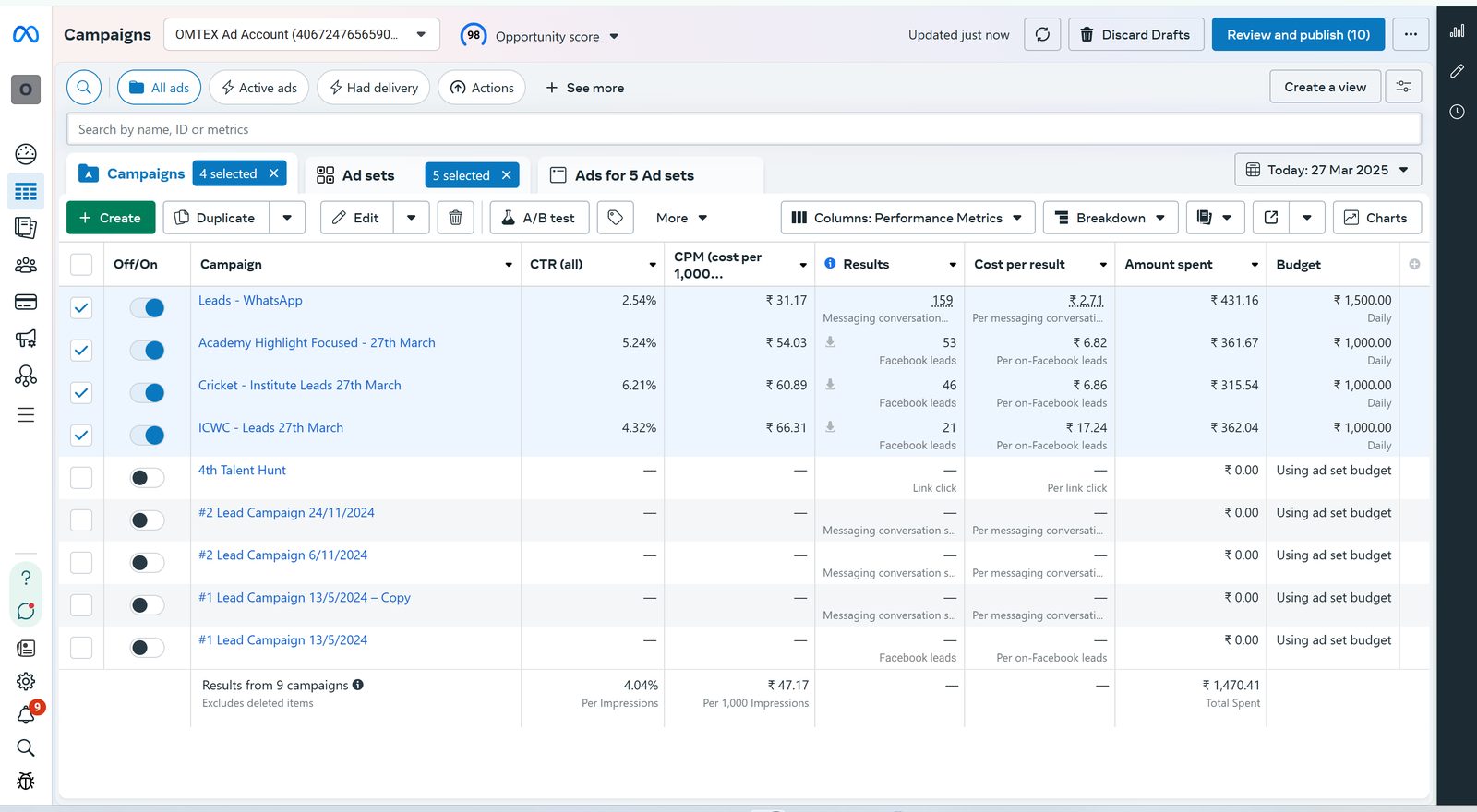Open the Breakdown dropdown
The width and height of the screenshot is (1477, 812).
(x=1111, y=218)
